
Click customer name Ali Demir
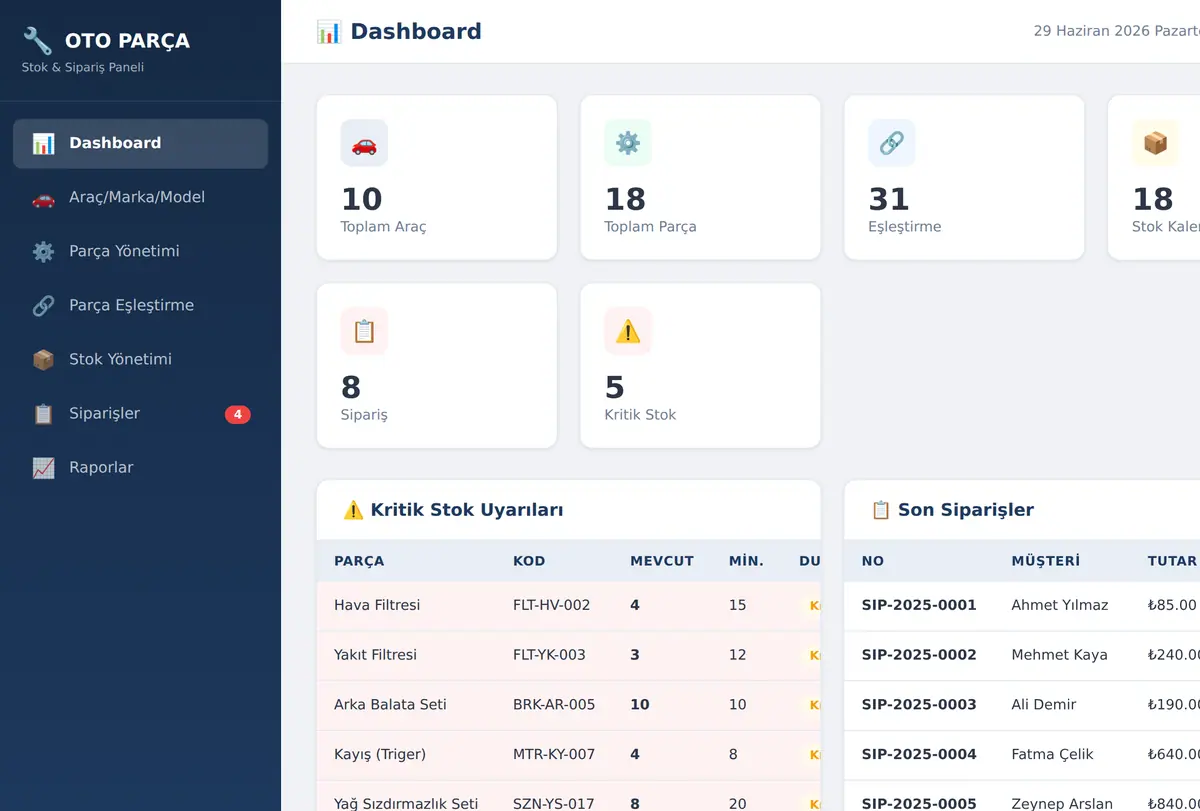[1044, 704]
